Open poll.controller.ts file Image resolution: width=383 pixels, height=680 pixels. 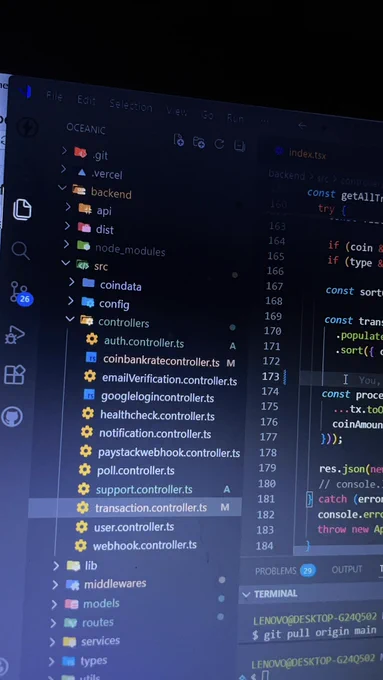136,471
